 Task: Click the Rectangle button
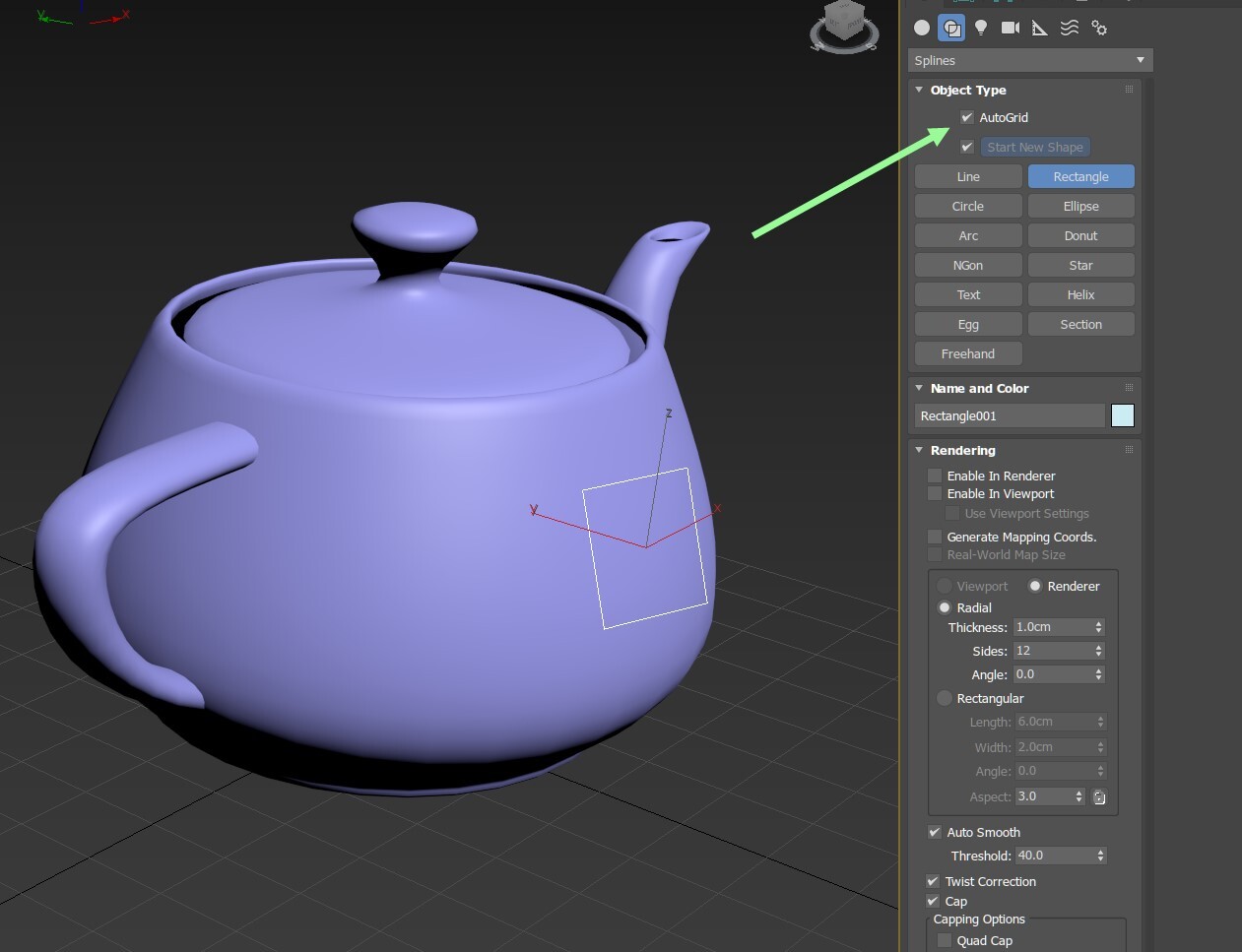(x=1081, y=176)
